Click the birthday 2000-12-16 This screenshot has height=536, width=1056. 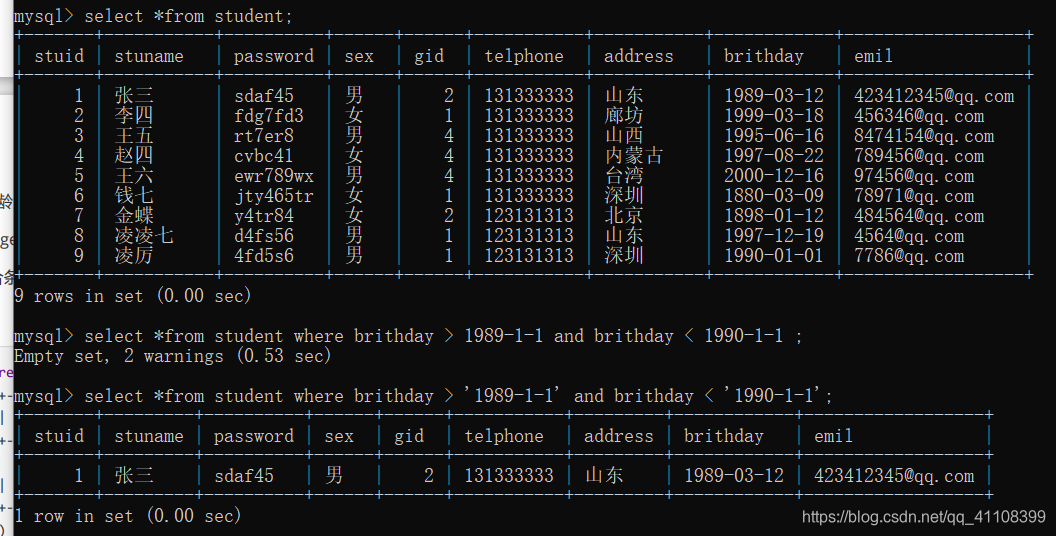coord(774,176)
